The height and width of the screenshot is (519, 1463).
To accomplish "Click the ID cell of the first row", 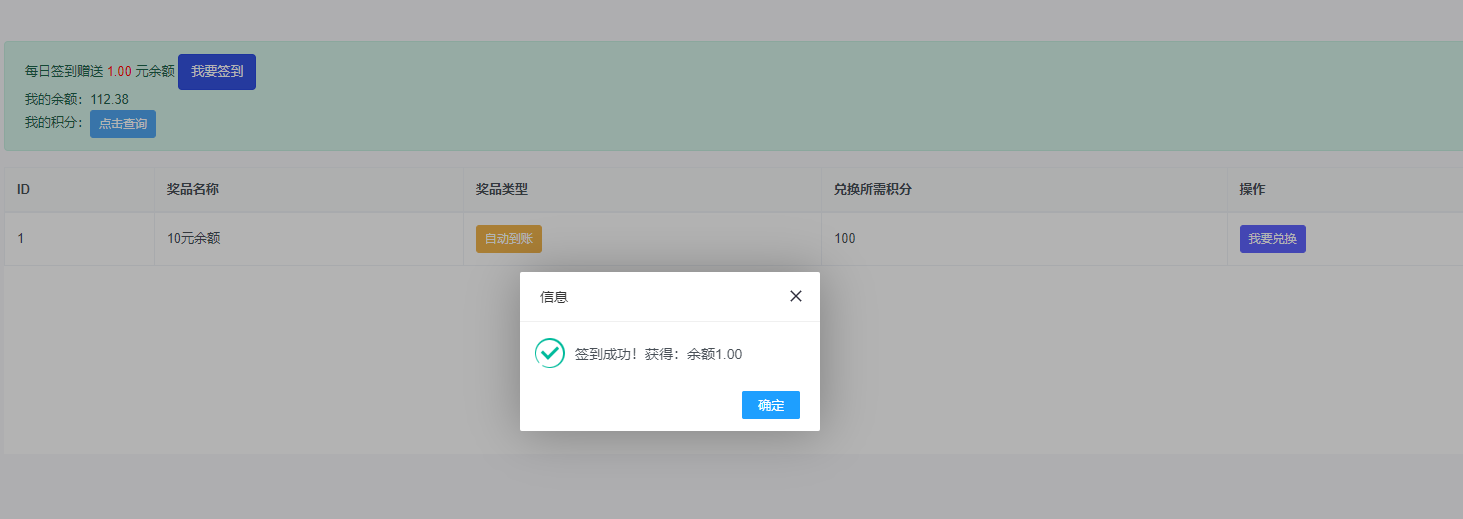I will click(20, 239).
